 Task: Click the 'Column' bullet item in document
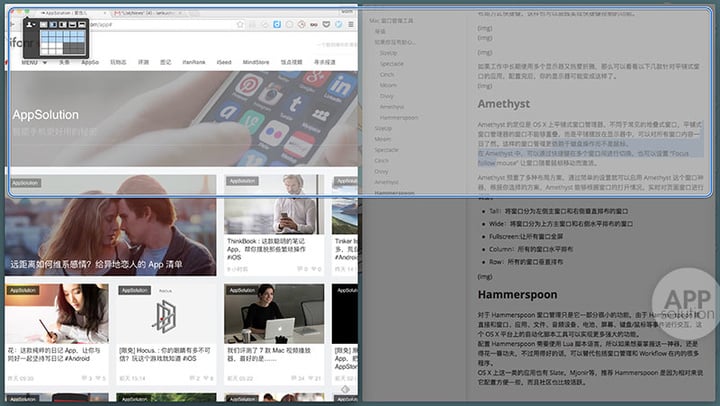click(531, 249)
